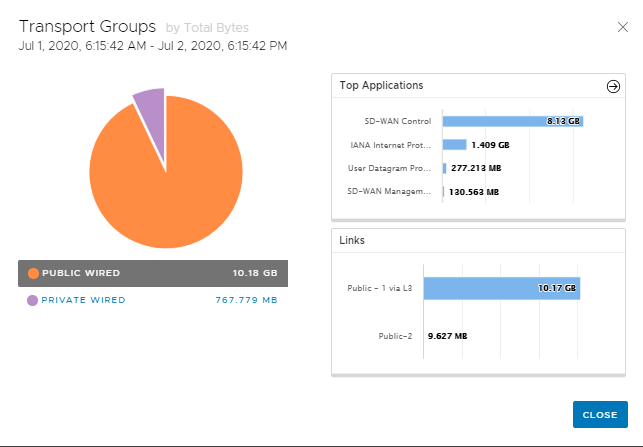The width and height of the screenshot is (643, 447).
Task: Click the SD-WAN Control application label
Action: coord(398,121)
